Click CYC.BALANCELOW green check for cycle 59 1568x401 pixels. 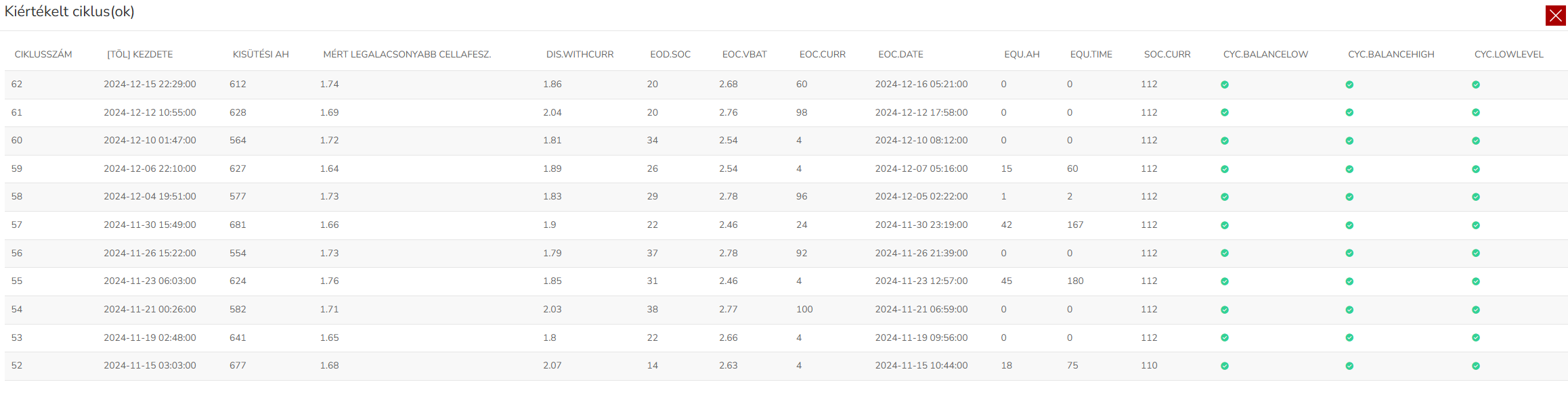click(1225, 169)
